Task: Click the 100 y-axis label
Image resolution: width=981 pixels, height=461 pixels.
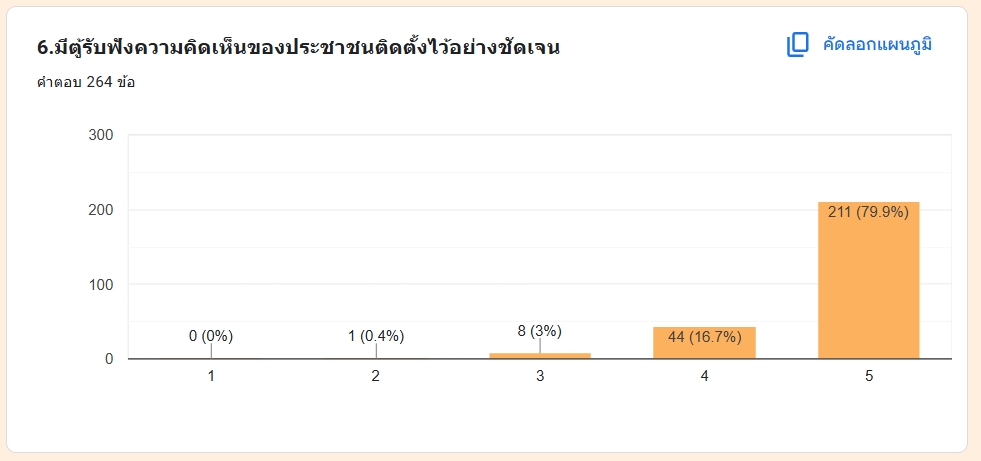Action: click(100, 285)
